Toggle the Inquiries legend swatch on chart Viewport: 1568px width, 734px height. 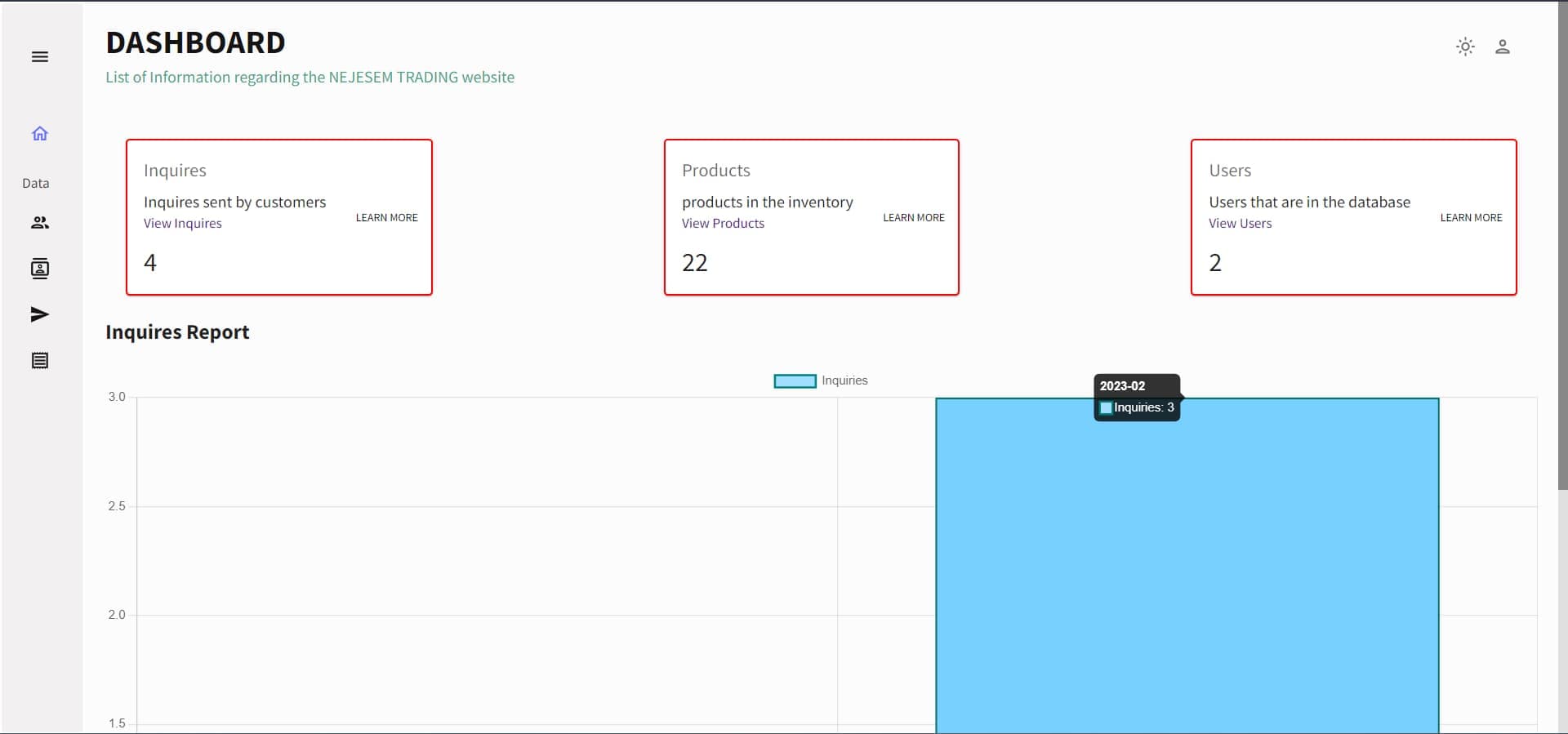coord(795,381)
